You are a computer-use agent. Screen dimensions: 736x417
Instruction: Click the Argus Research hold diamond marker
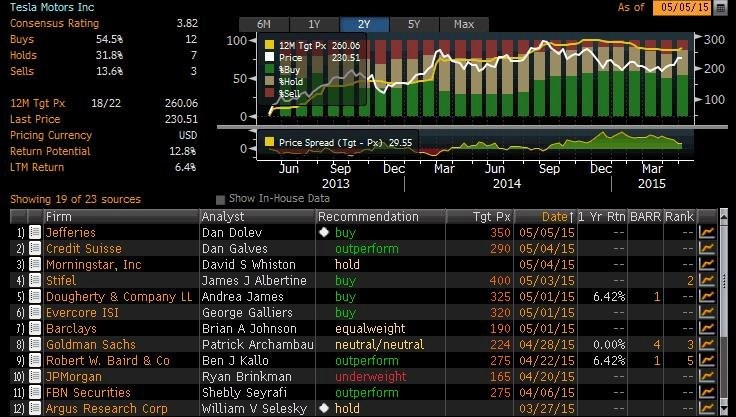point(324,408)
